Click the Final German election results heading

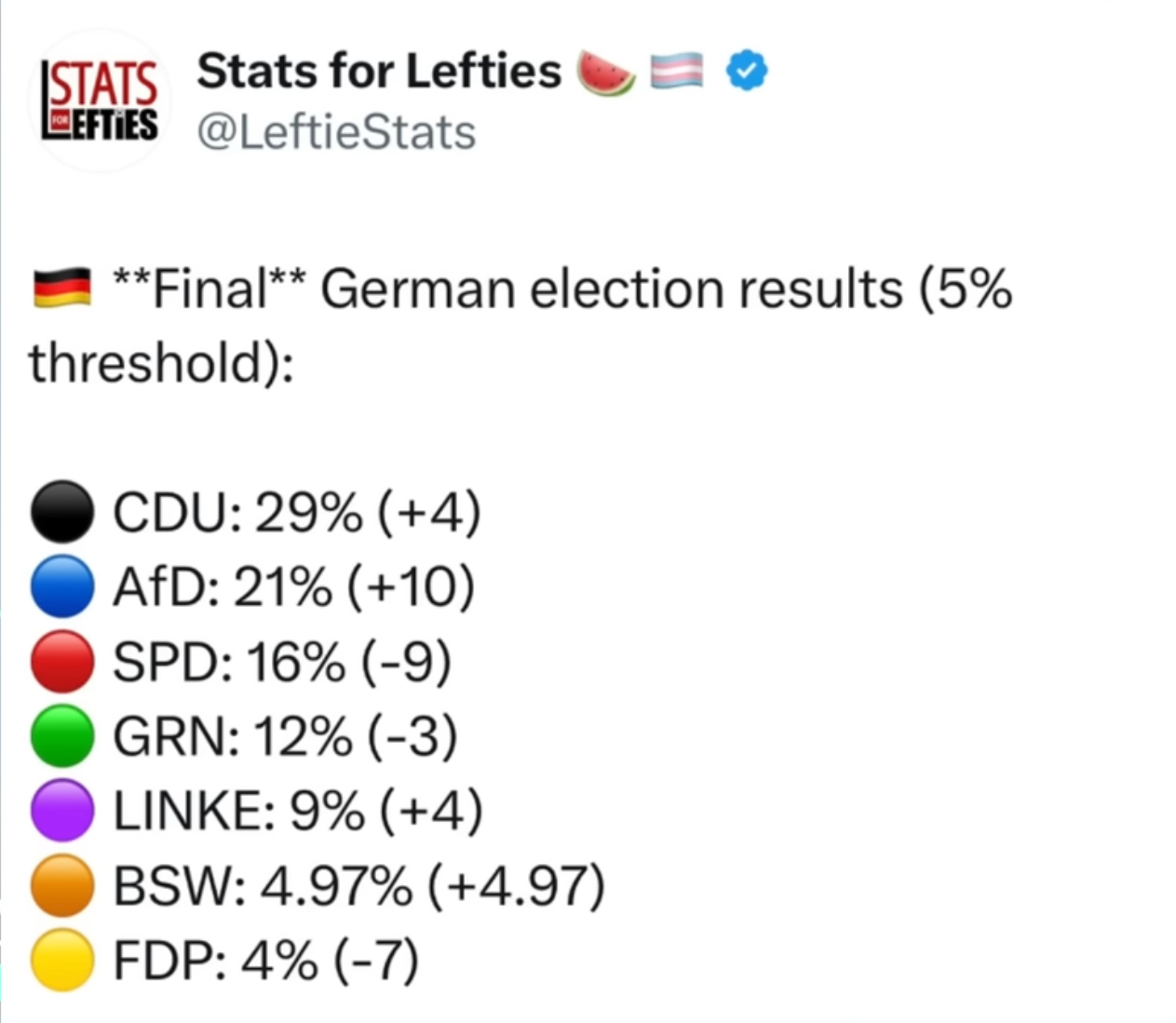point(561,289)
